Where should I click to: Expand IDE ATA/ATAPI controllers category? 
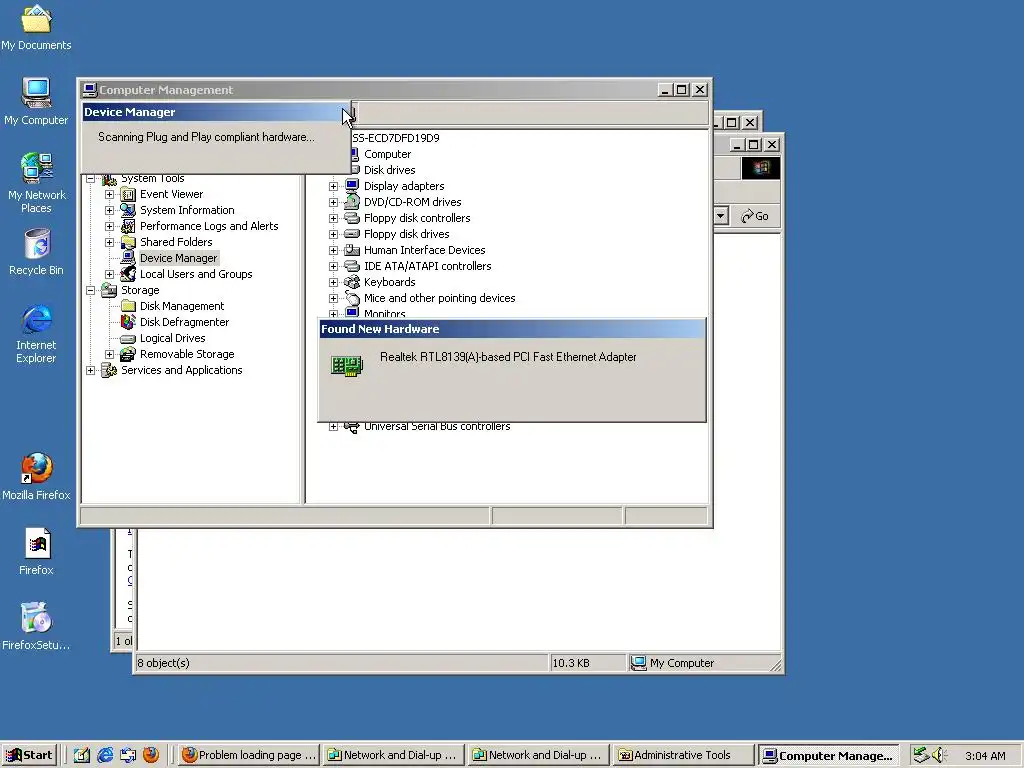click(333, 266)
